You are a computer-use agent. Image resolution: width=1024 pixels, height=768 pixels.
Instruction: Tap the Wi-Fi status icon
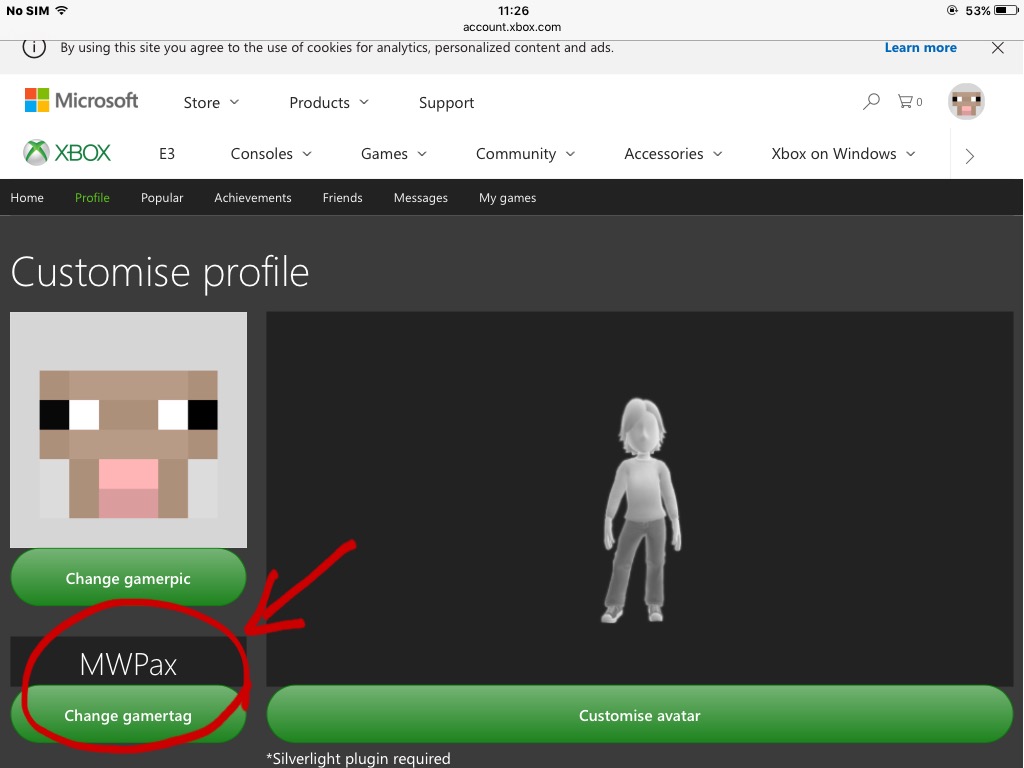click(x=62, y=10)
